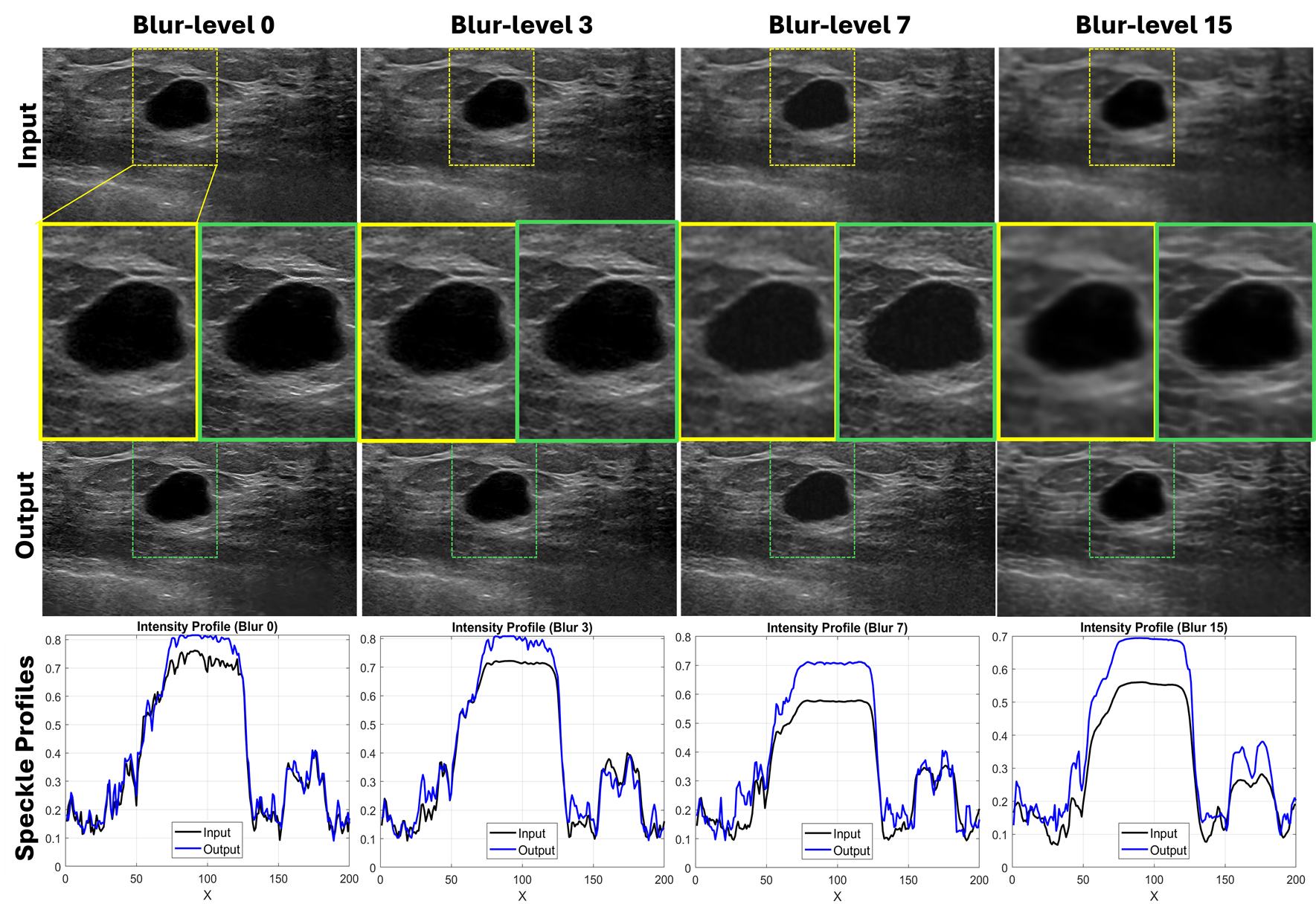Click the "Intensity Profile (Blur 15)" plot title
This screenshot has height=904, width=1316.
pos(1154,627)
